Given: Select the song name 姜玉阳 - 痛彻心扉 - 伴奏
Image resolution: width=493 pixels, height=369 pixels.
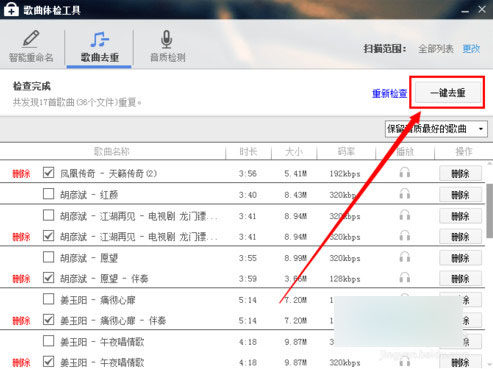Looking at the screenshot, I should 113,321.
